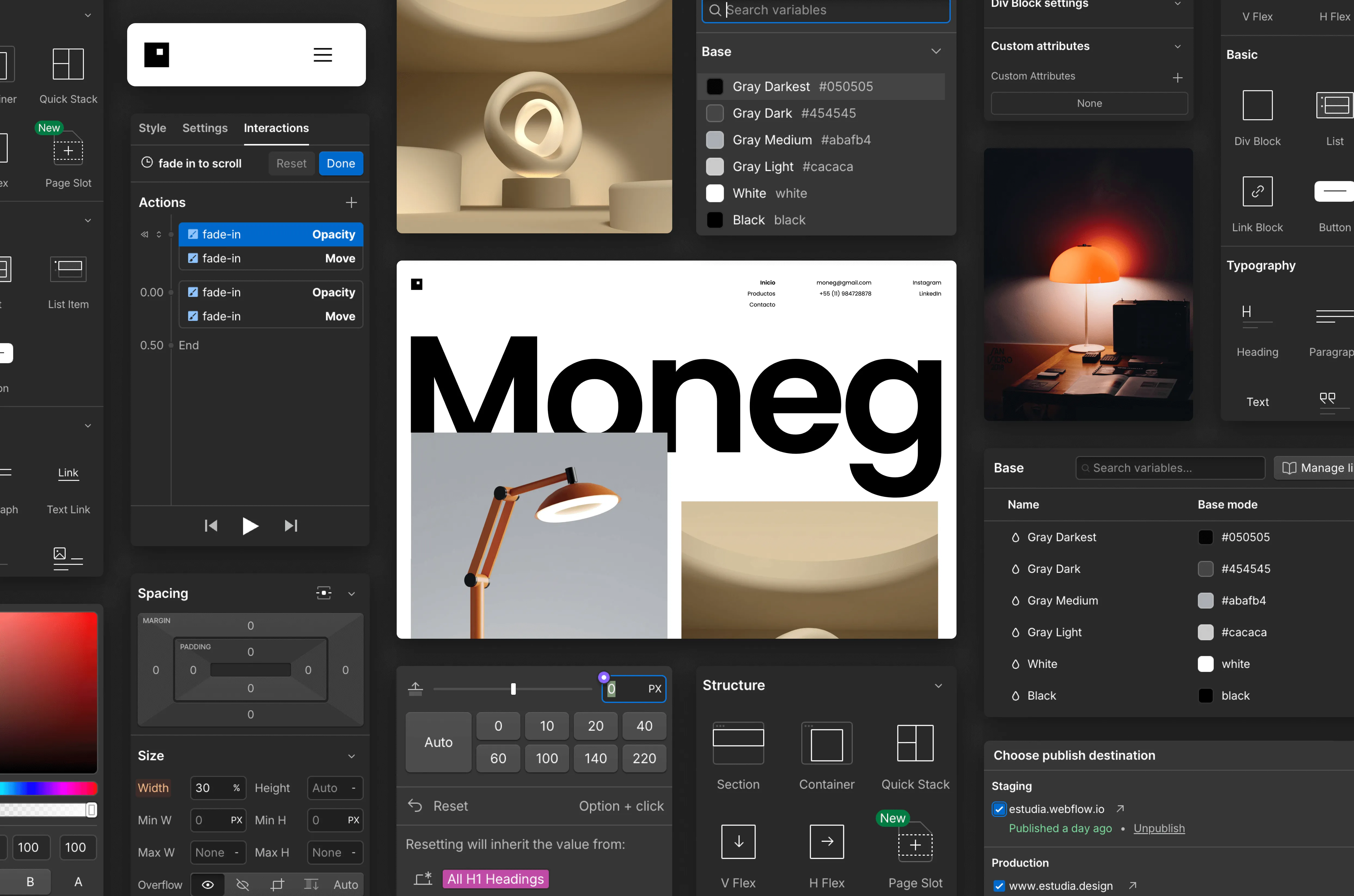Set overflow to visible eye icon
This screenshot has width=1354, height=896.
click(208, 885)
